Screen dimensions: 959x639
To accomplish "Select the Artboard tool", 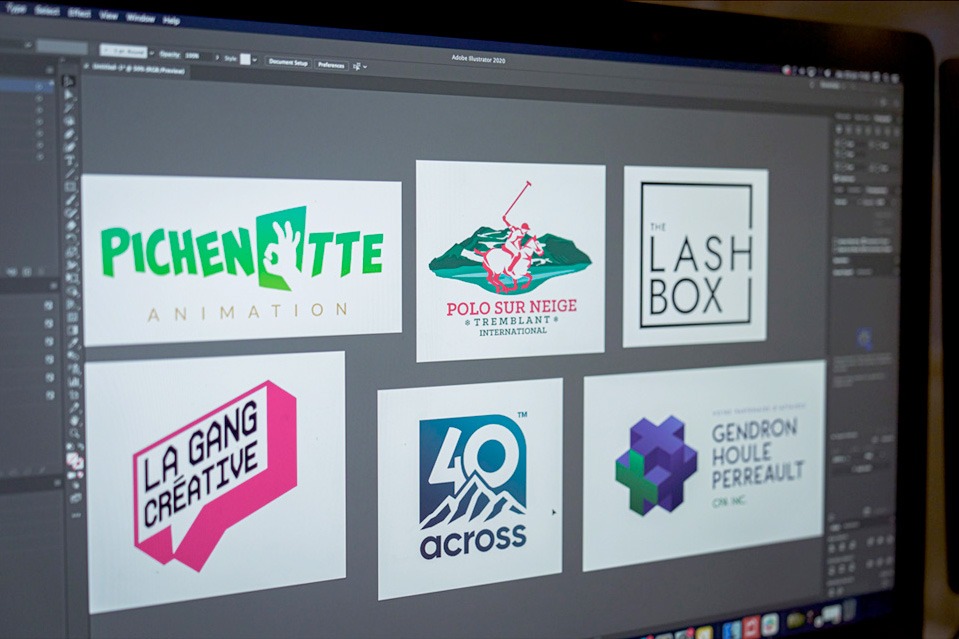I will [74, 395].
